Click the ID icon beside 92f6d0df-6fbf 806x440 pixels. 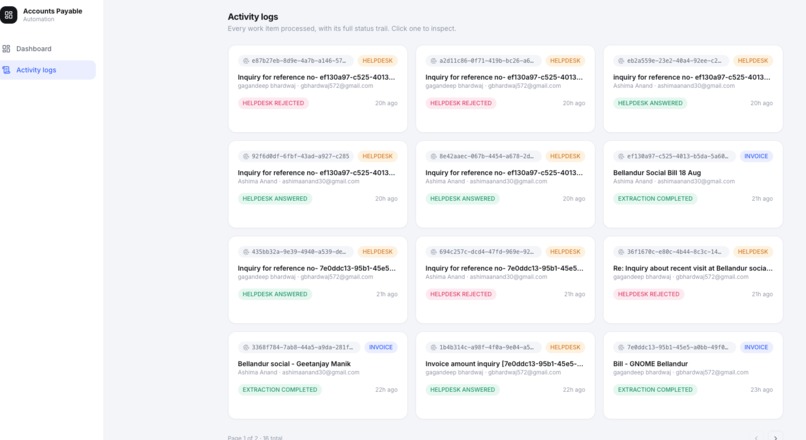coord(246,156)
